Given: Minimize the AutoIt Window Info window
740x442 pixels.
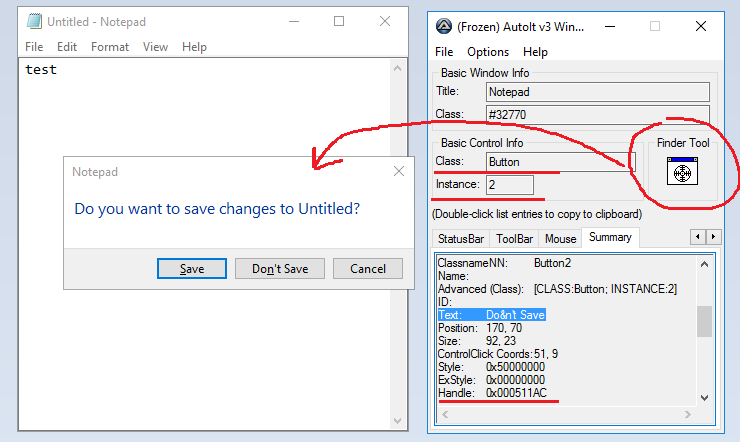Looking at the screenshot, I should (610, 26).
